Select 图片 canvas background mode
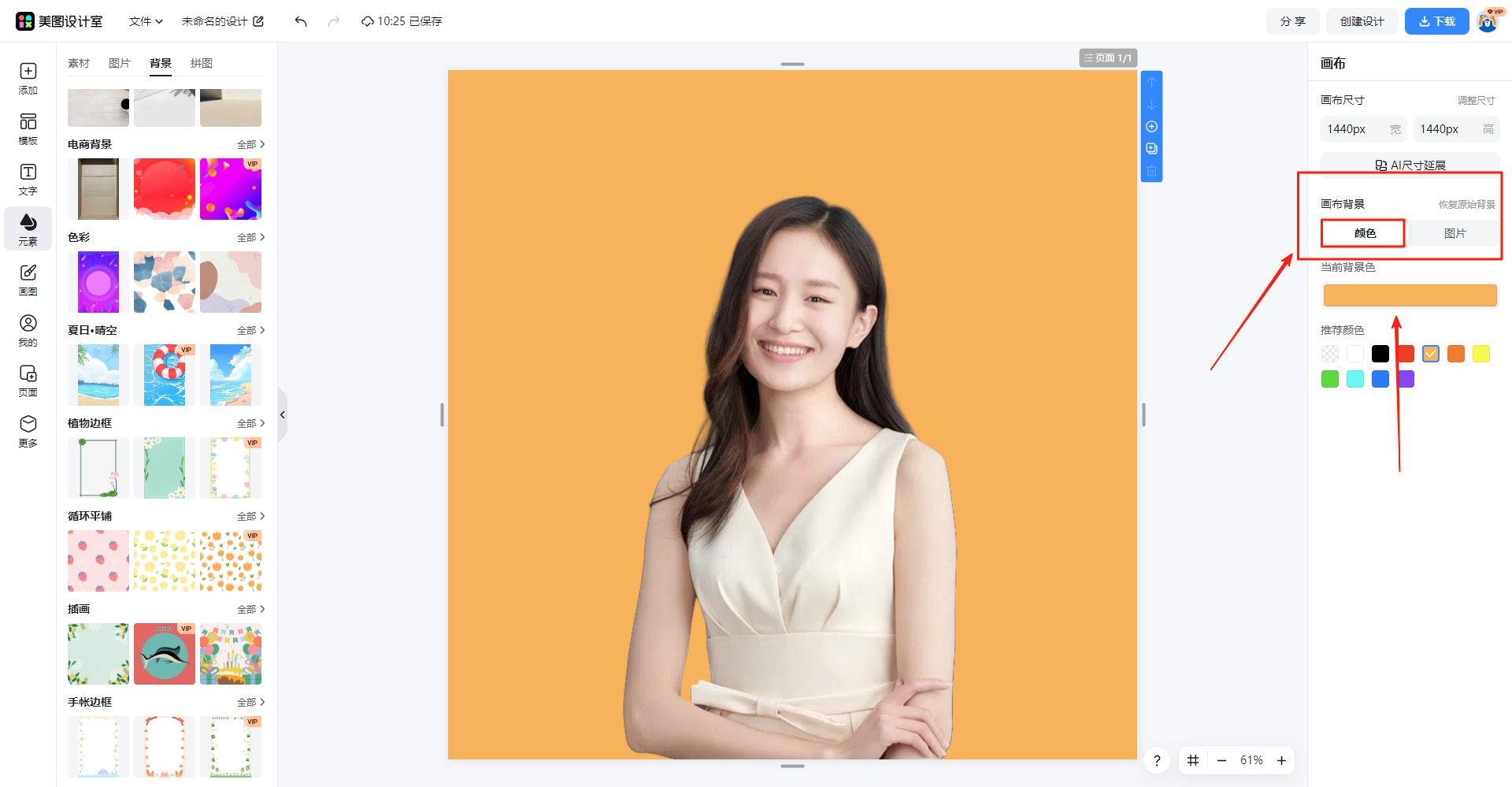Viewport: 1512px width, 787px height. coord(1455,233)
